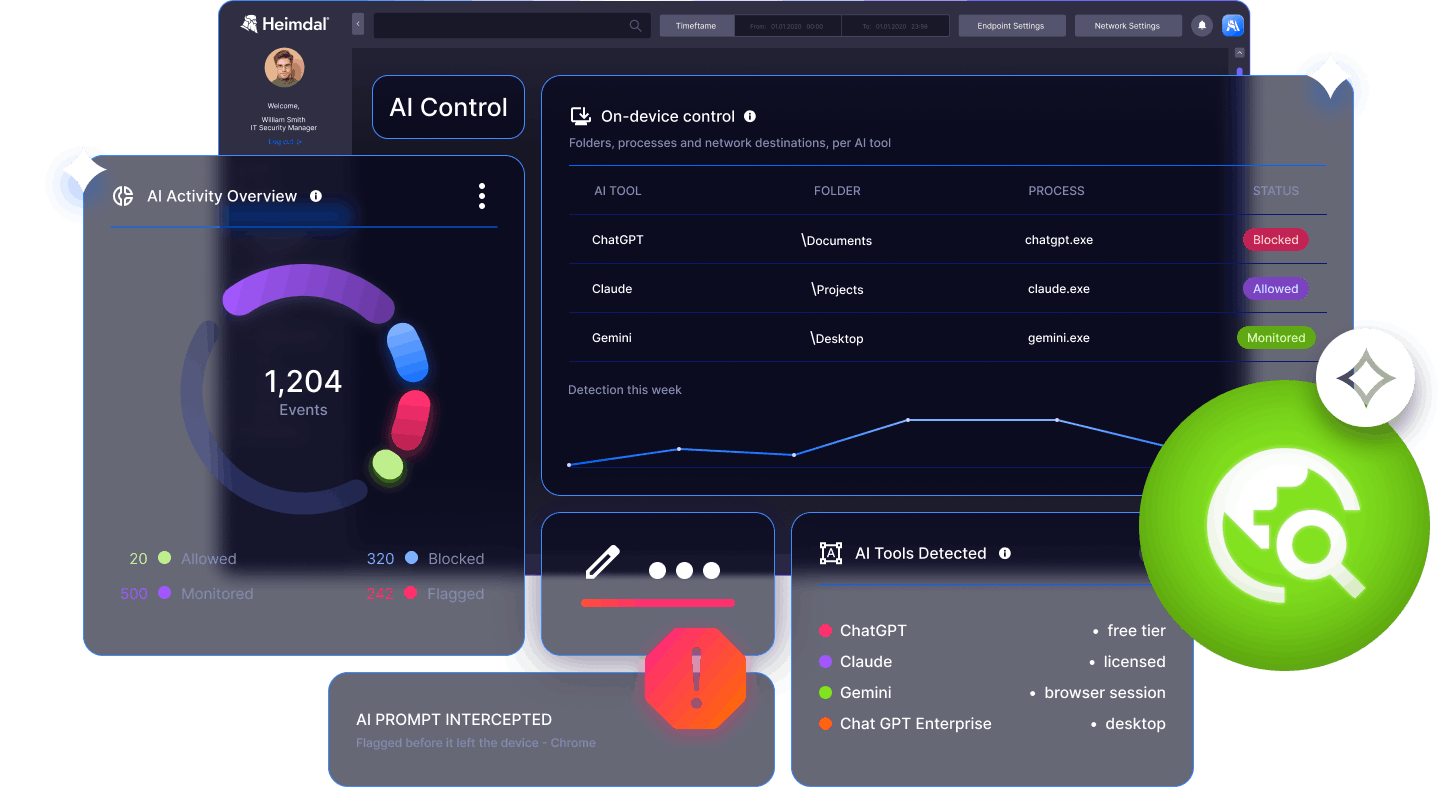1453x787 pixels.
Task: Click the \Projects folder cell
Action: [837, 290]
